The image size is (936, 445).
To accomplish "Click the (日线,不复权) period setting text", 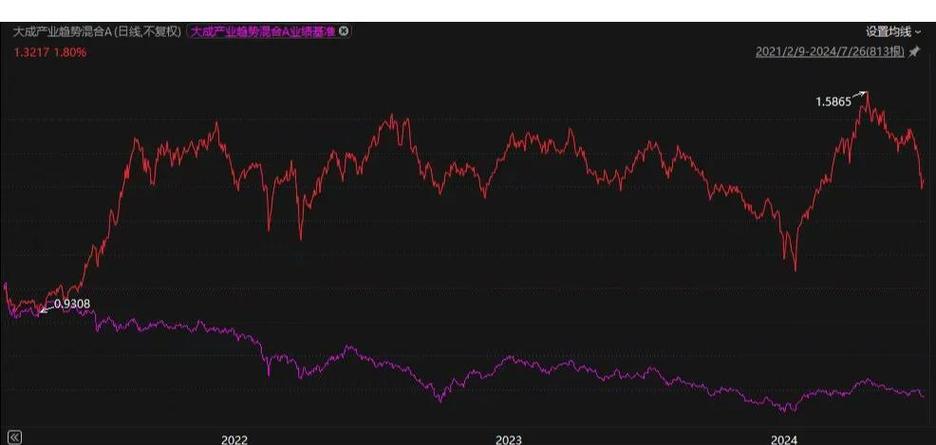I will pos(148,32).
